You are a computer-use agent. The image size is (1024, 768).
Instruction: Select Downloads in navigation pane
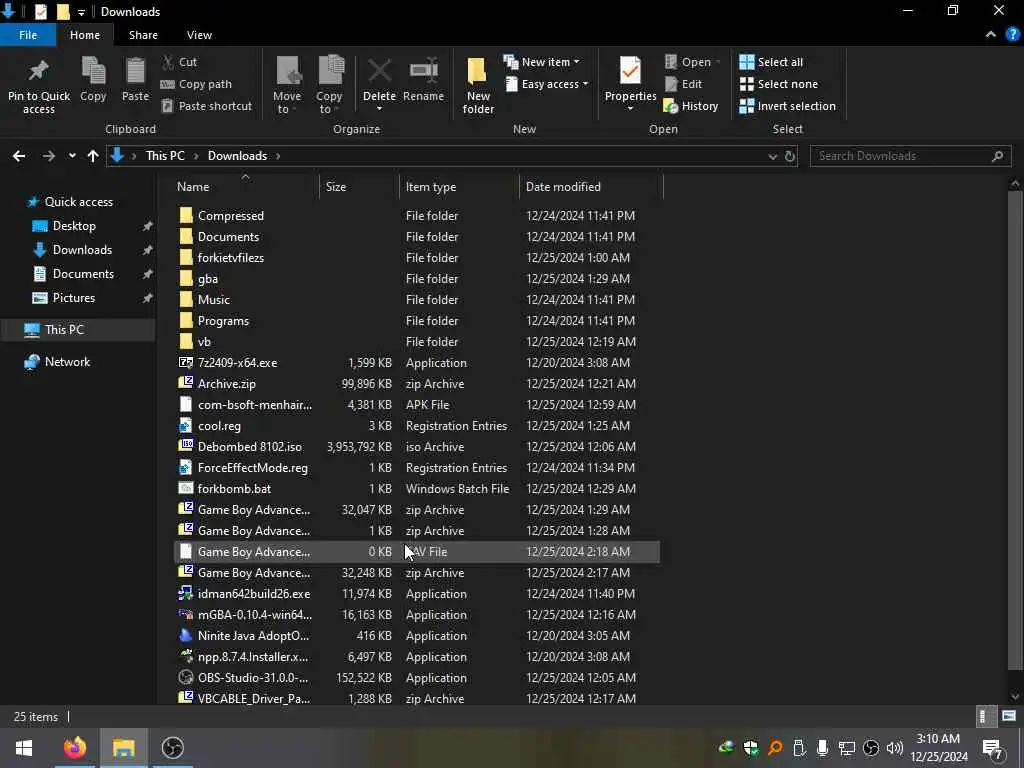click(82, 250)
